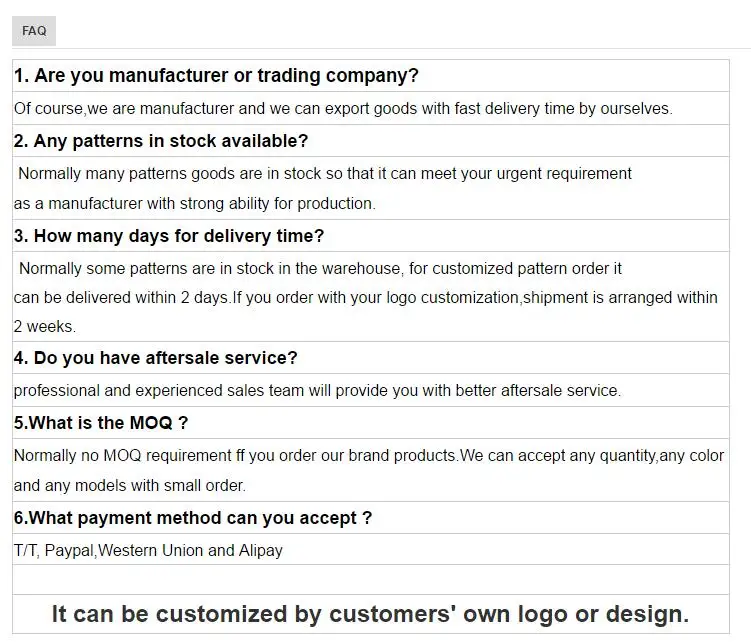The height and width of the screenshot is (644, 751).
Task: Click the line "can be delivered within 2 days"
Action: pyautogui.click(x=365, y=298)
